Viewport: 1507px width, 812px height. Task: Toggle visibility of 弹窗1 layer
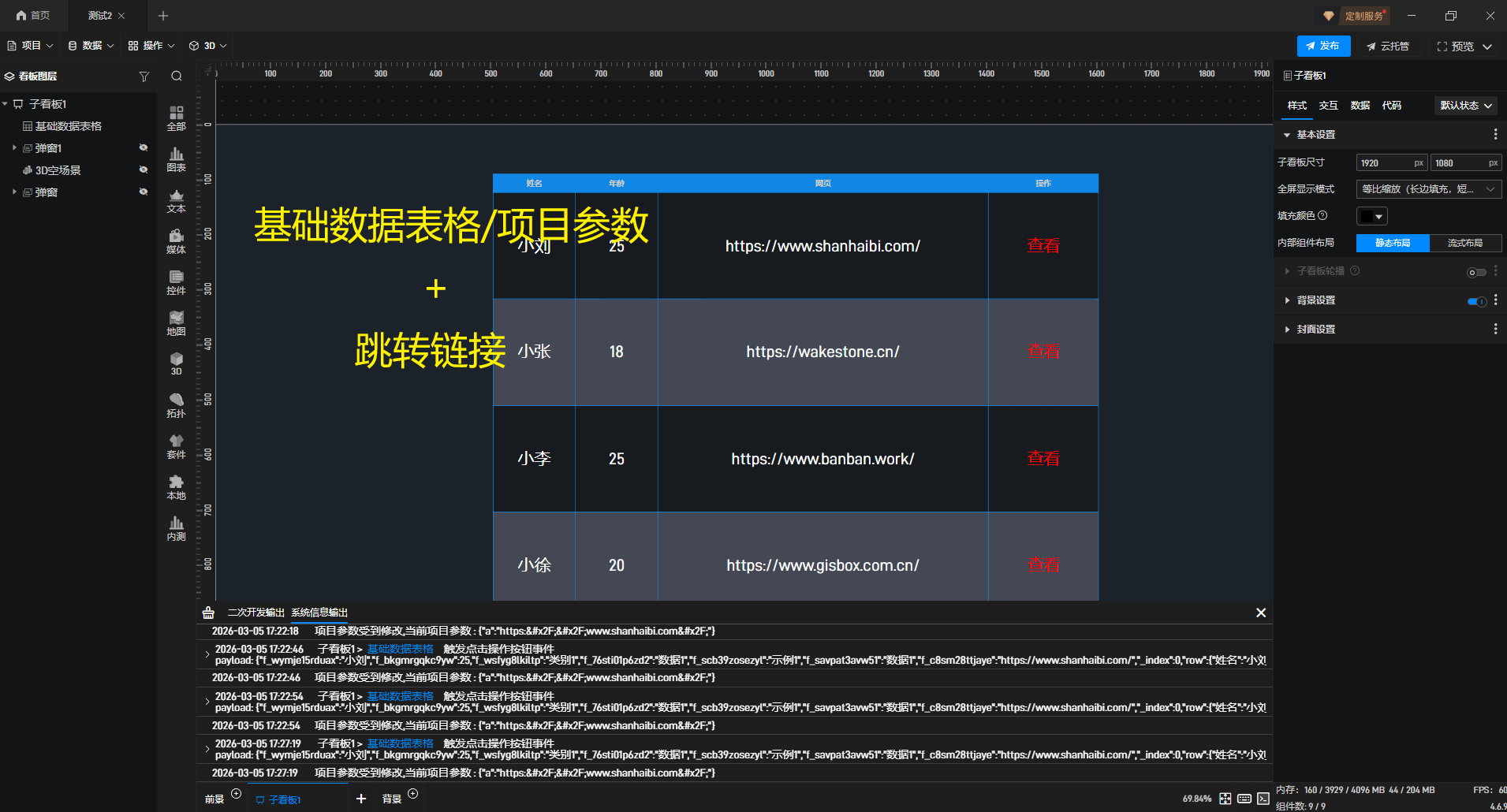tap(144, 147)
